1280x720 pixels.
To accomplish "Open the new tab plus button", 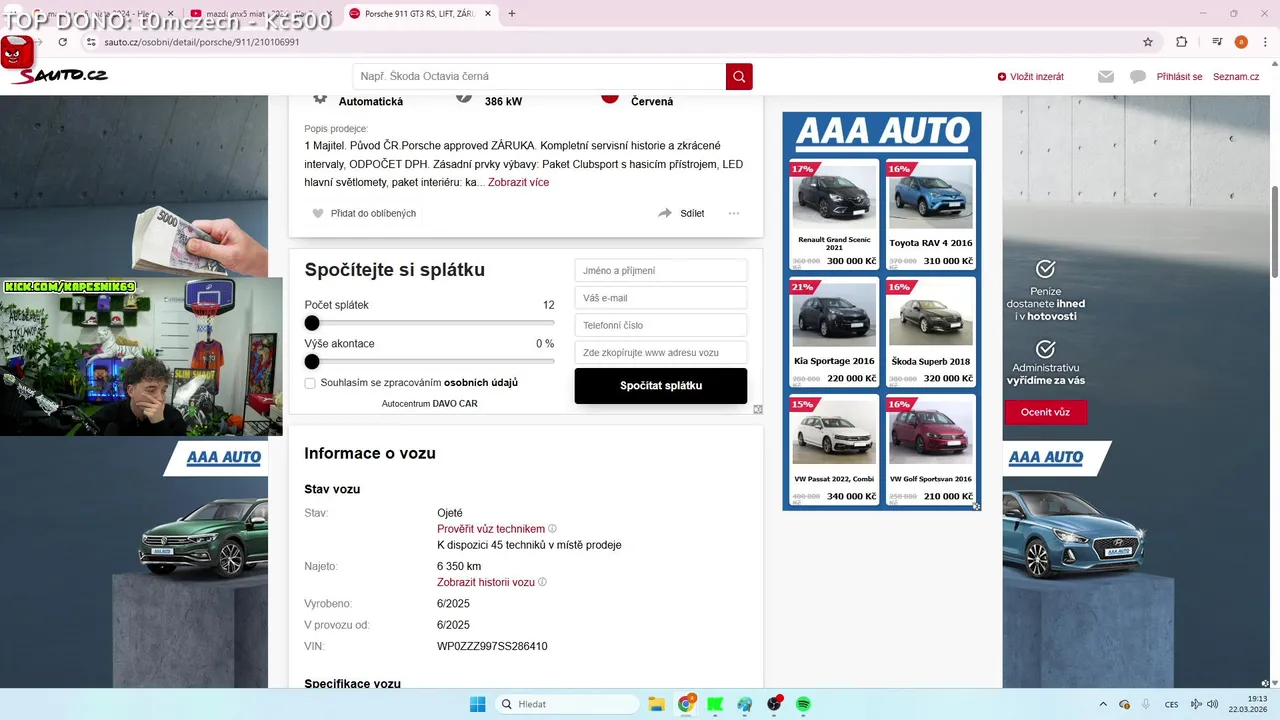I will (x=512, y=14).
